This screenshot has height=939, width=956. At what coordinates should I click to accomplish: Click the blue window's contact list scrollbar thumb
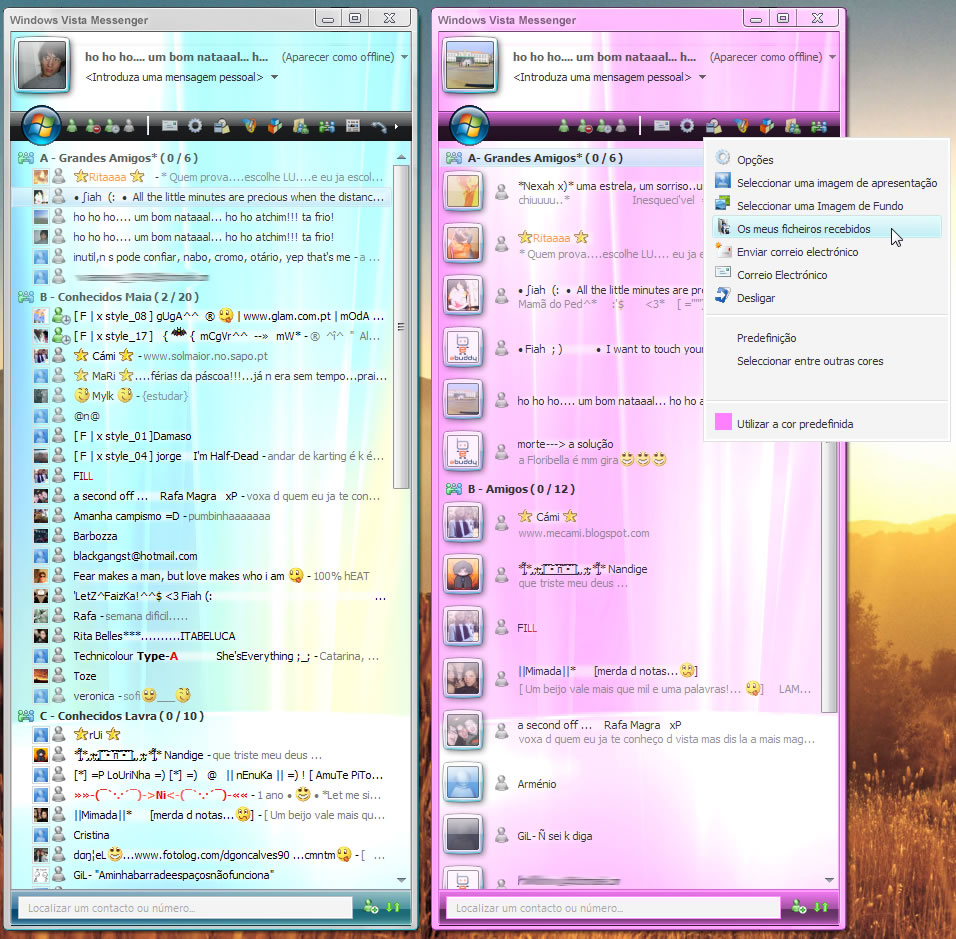tap(401, 327)
